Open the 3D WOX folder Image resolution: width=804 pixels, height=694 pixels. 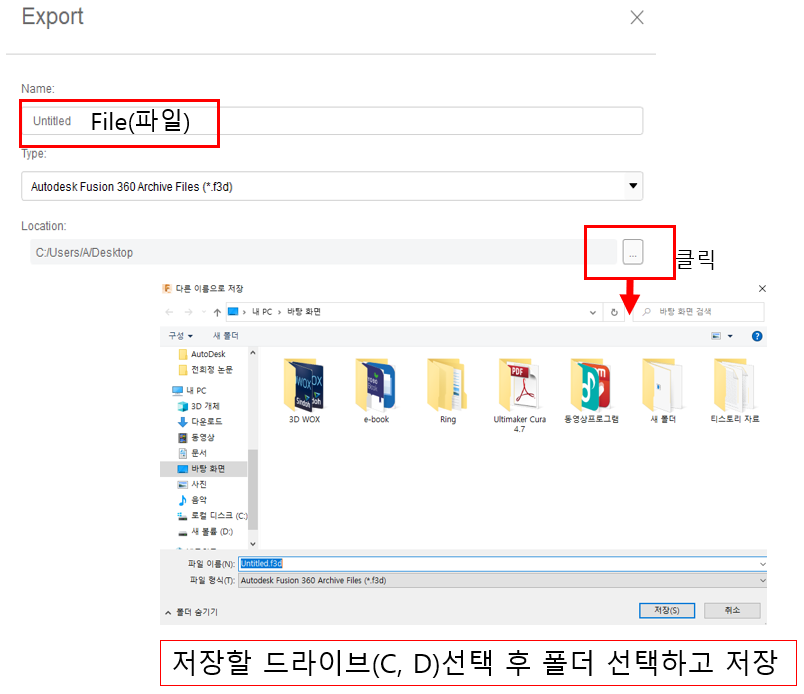pyautogui.click(x=304, y=391)
